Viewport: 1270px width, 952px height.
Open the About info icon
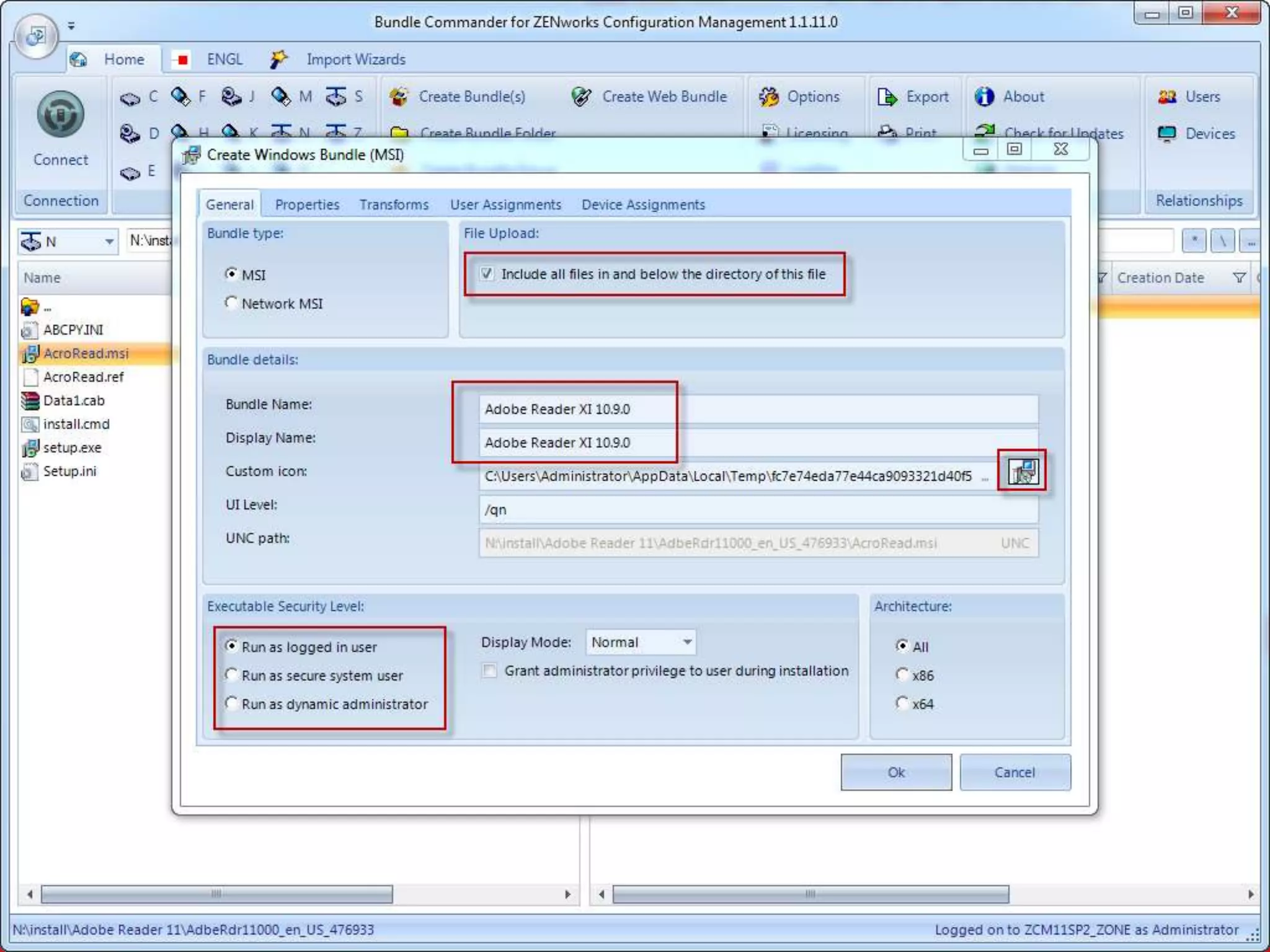[984, 97]
